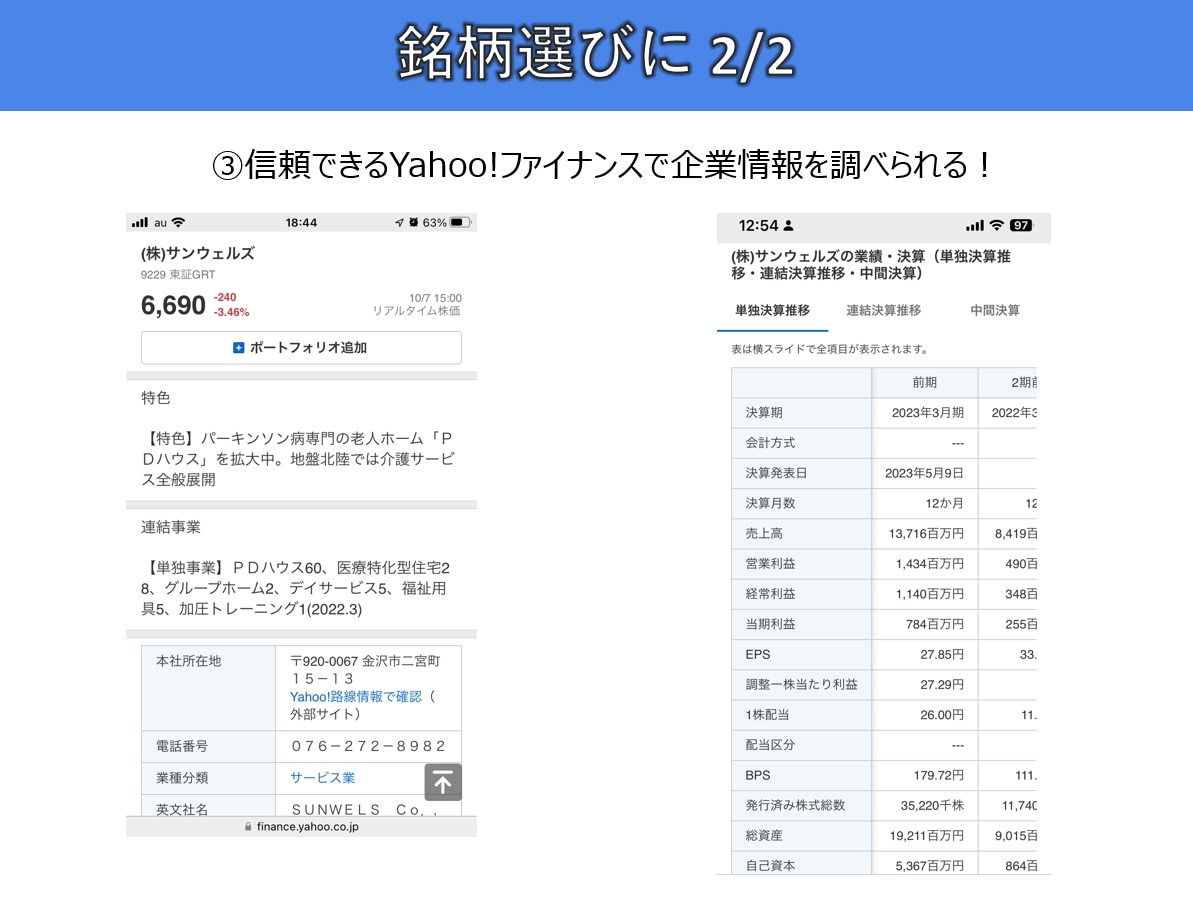Click the signal bars in right phone status bar
1193x897 pixels.
pos(975,225)
